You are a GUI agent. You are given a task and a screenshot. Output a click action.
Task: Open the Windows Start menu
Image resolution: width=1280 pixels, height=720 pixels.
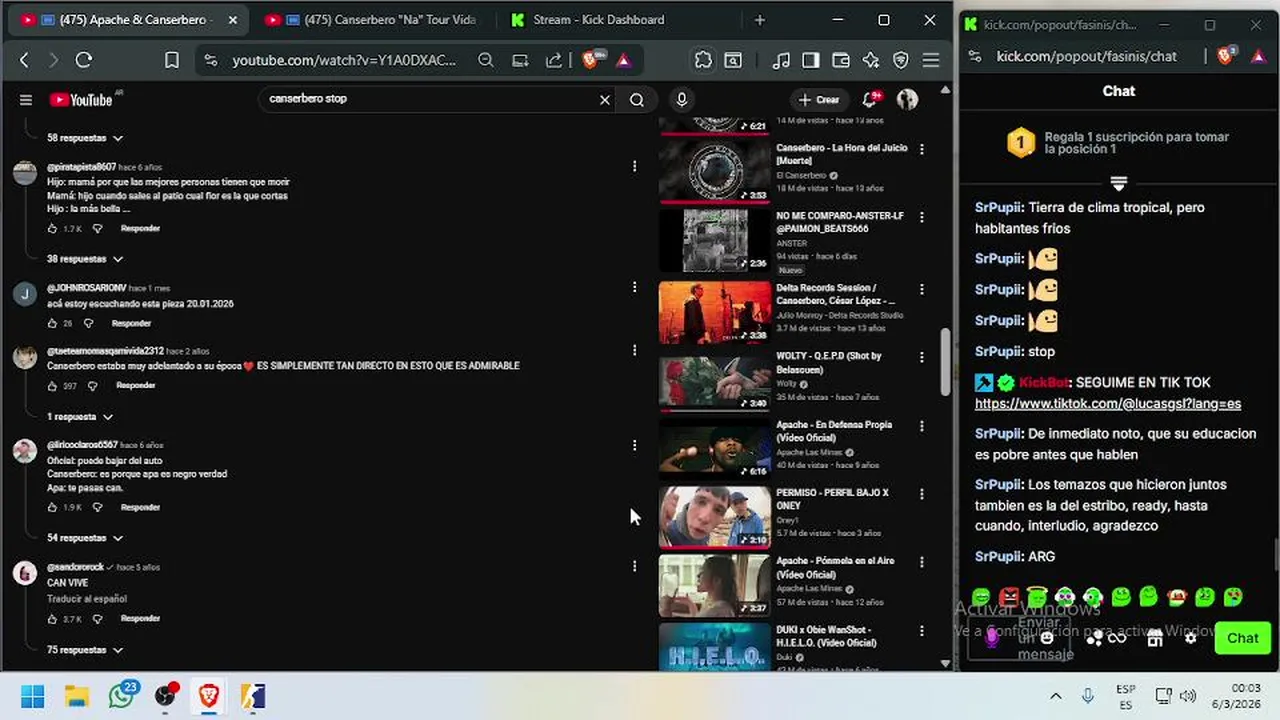click(32, 696)
